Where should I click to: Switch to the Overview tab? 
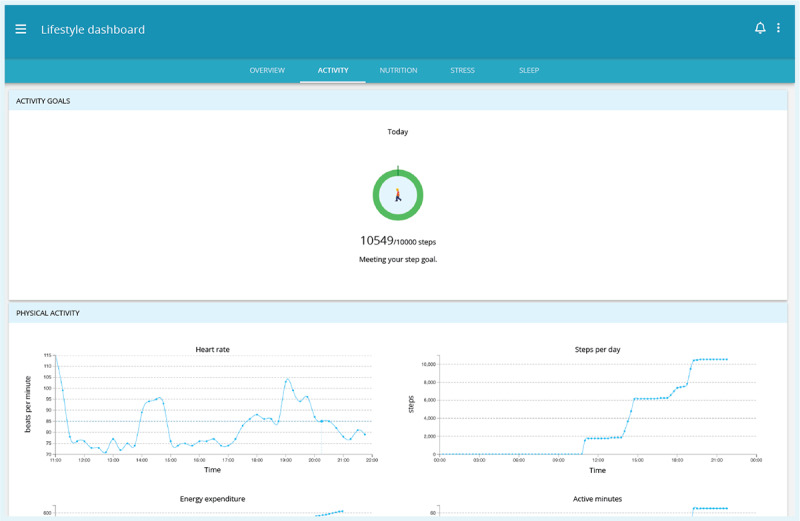click(x=267, y=71)
